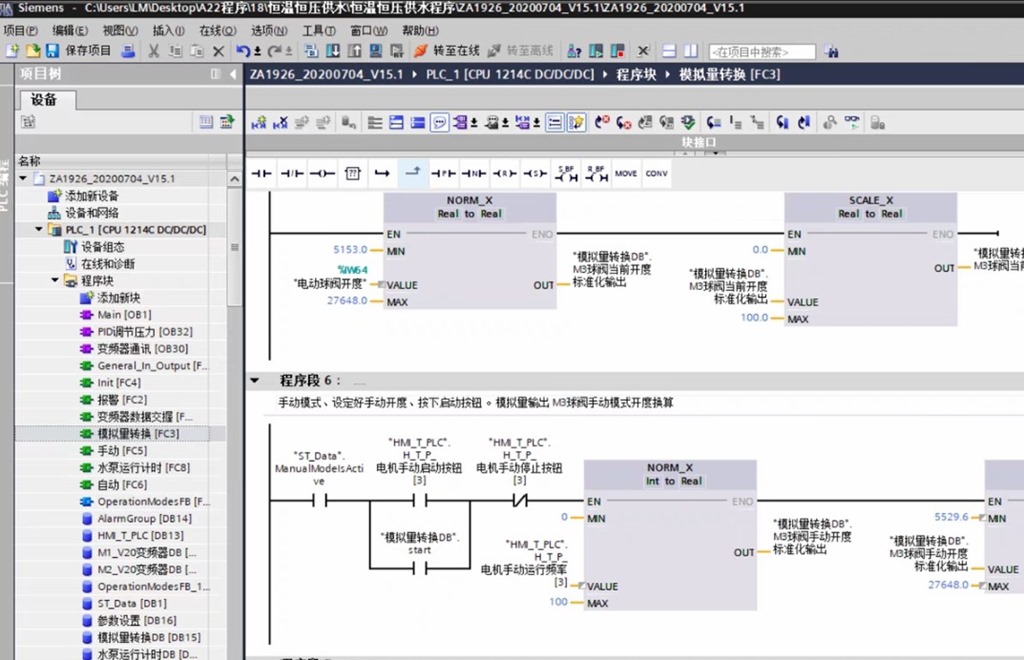
Task: Click the delete X icon beside paste
Action: tap(219, 51)
